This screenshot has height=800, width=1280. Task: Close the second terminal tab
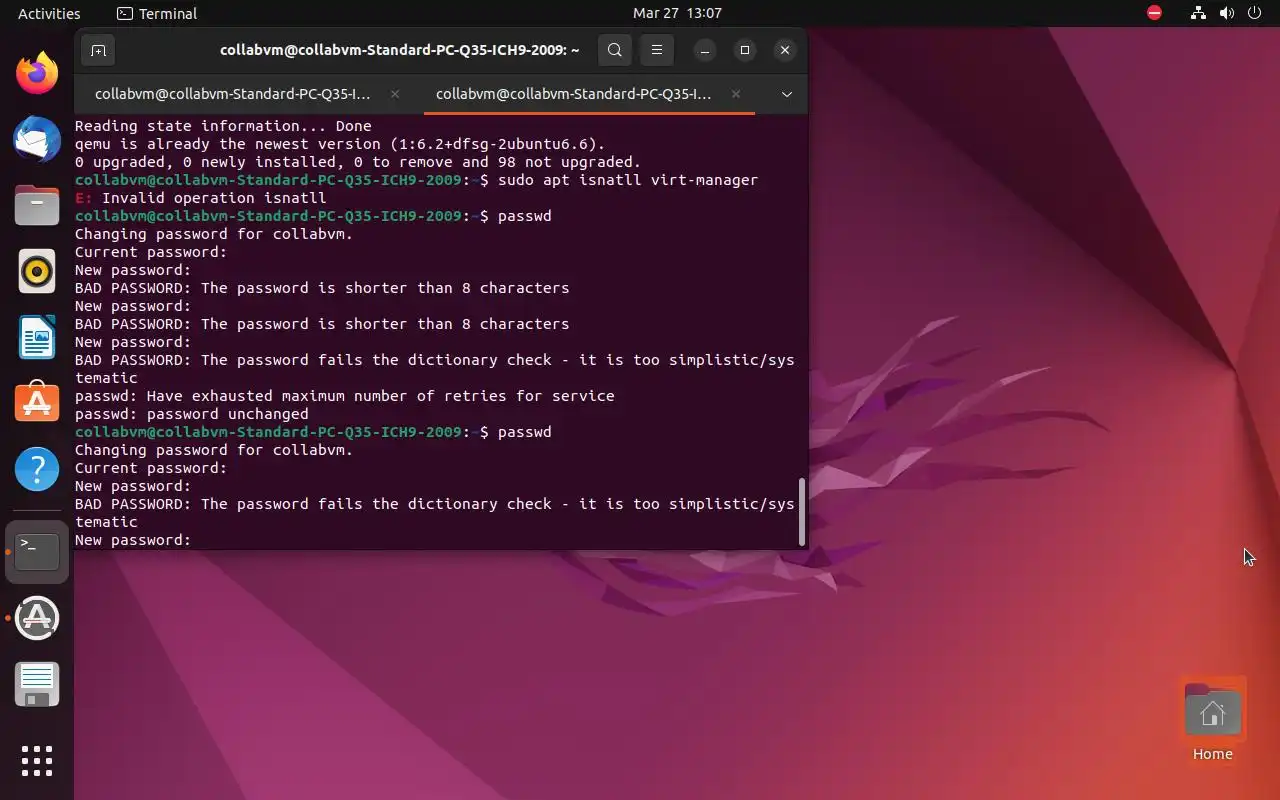click(x=736, y=94)
